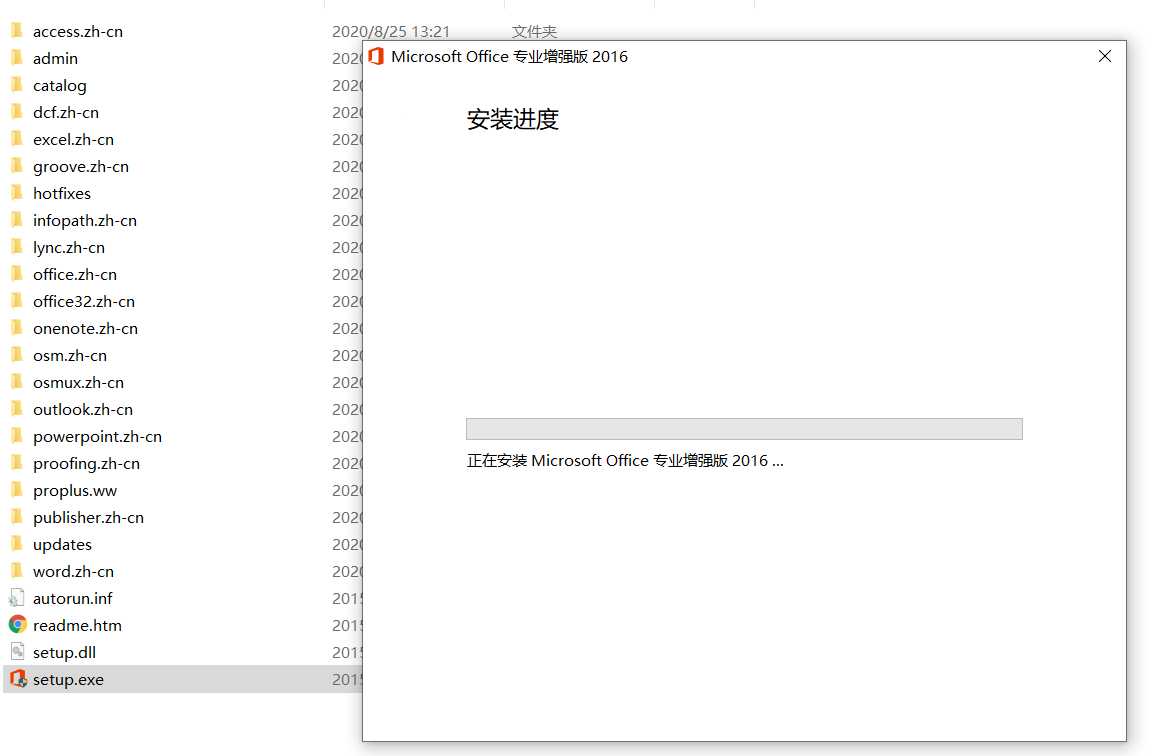Select the file name updates
The width and height of the screenshot is (1156, 756).
[x=62, y=544]
